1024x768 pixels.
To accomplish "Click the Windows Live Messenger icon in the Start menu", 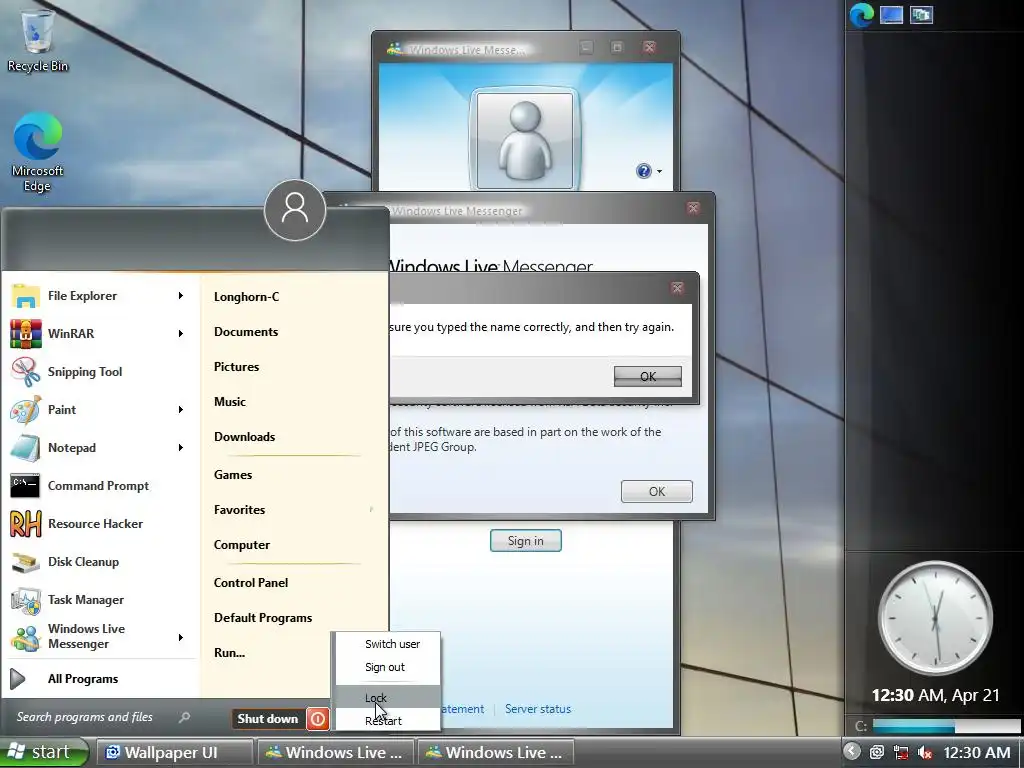I will click(25, 637).
